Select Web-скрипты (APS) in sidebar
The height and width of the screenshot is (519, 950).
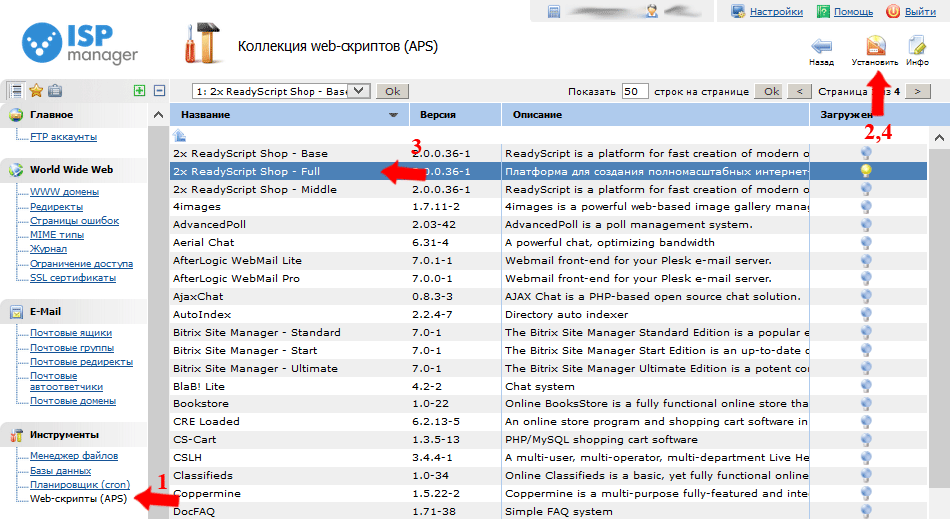point(79,498)
